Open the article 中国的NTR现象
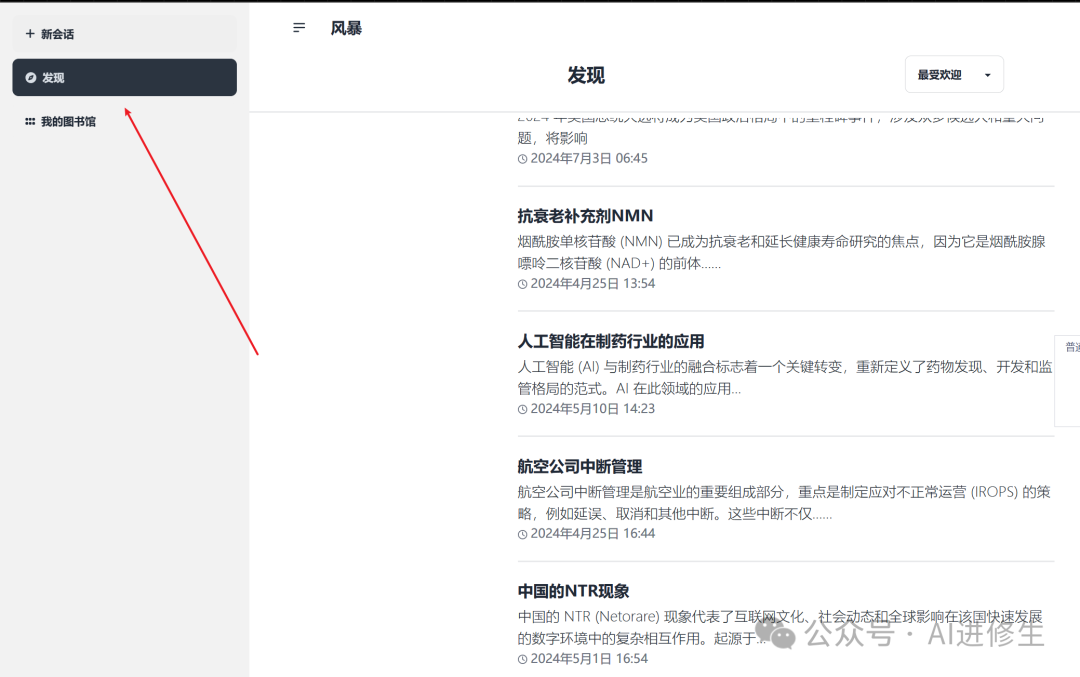Viewport: 1080px width, 677px height. pyautogui.click(x=574, y=591)
